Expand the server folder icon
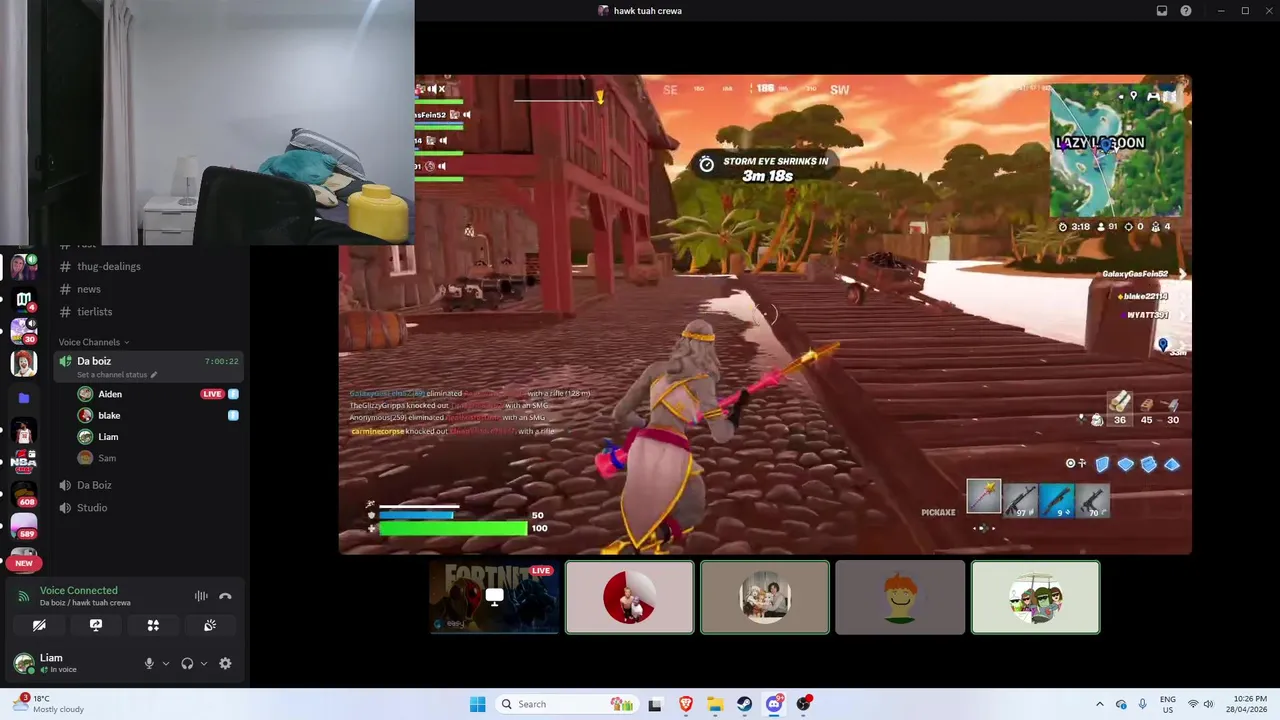 tap(24, 398)
